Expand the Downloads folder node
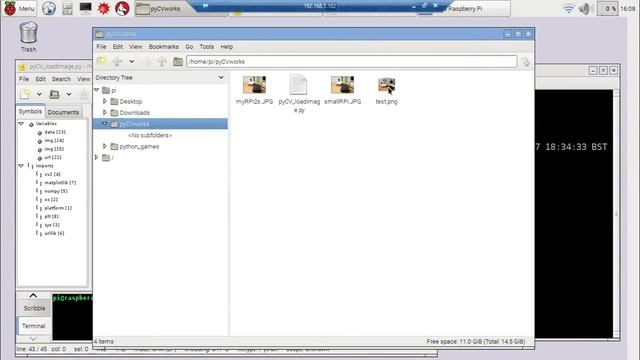The image size is (640, 360). click(105, 112)
